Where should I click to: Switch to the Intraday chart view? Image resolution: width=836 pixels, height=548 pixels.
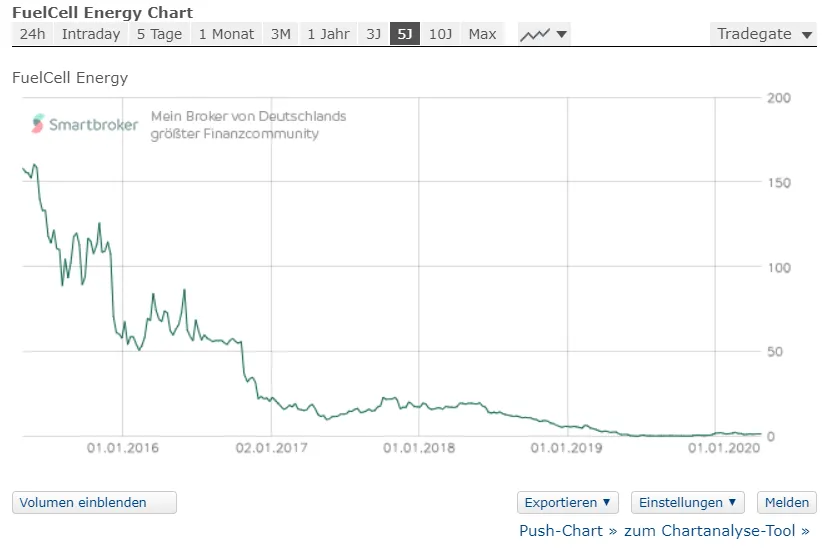(90, 34)
